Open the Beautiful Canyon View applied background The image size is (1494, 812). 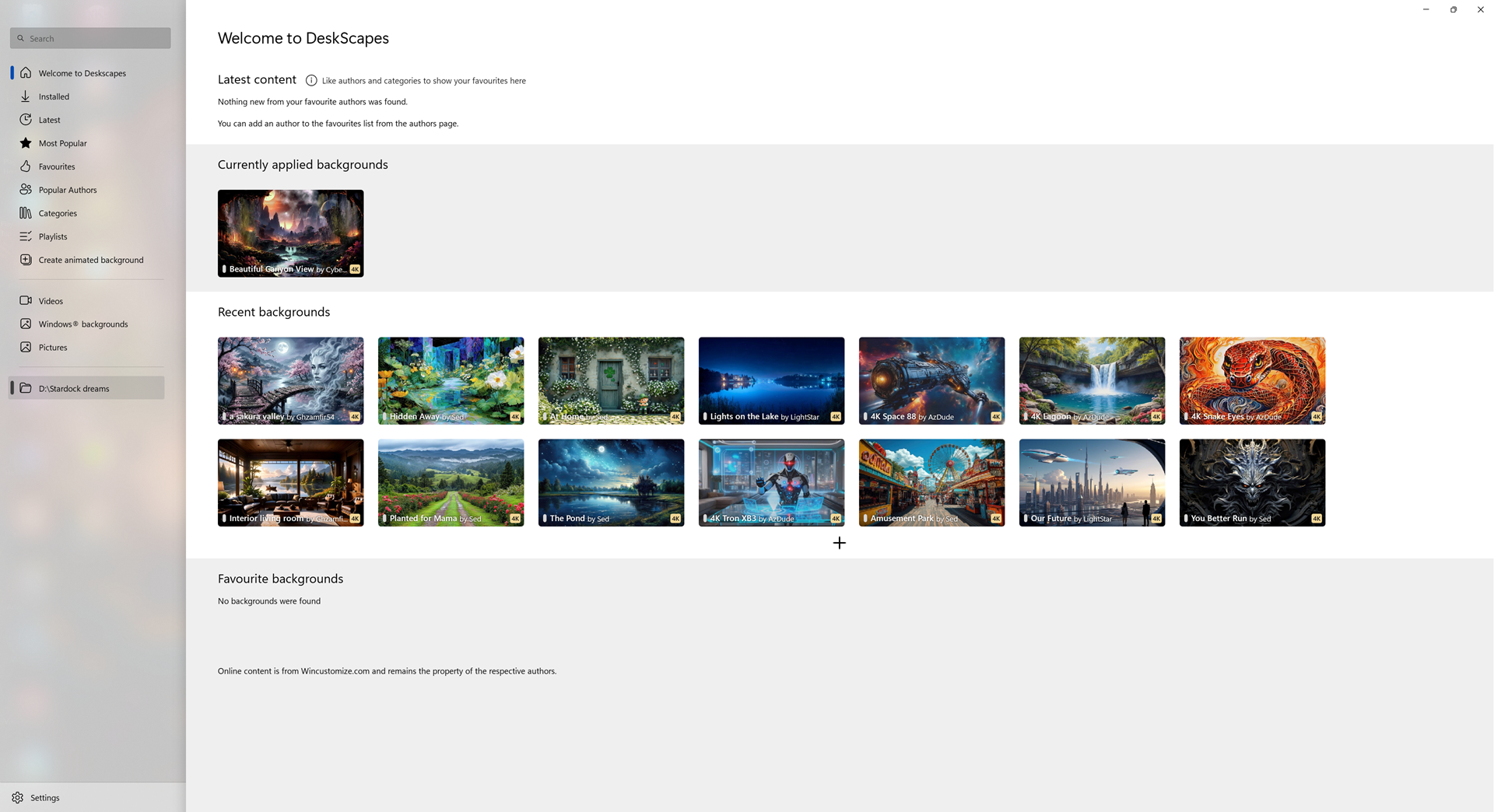pyautogui.click(x=290, y=233)
